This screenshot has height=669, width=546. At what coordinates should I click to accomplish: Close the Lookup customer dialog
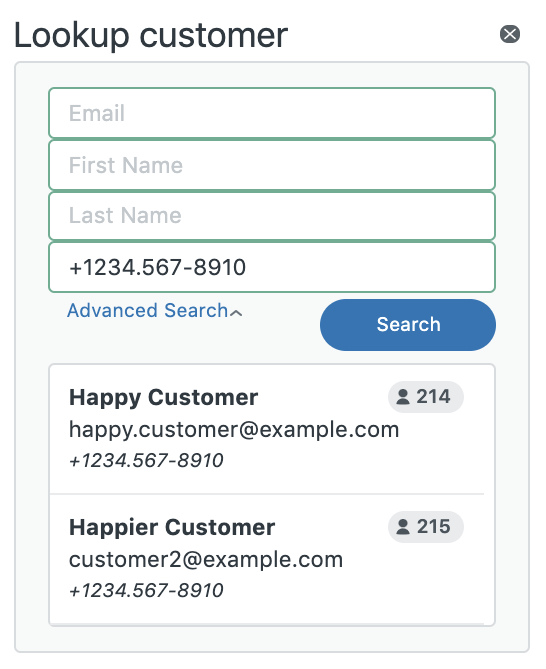tap(510, 34)
